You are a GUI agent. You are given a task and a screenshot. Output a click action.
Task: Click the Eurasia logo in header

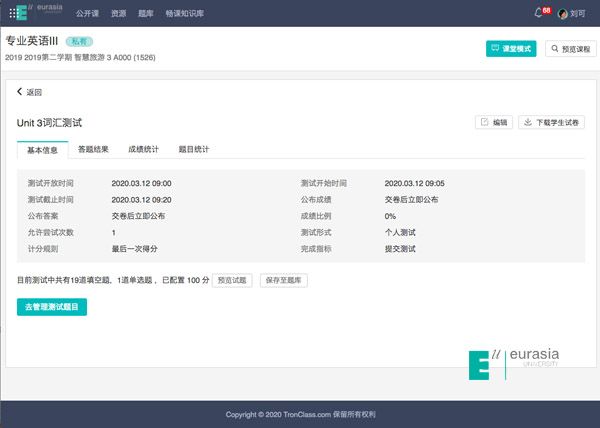[45, 12]
